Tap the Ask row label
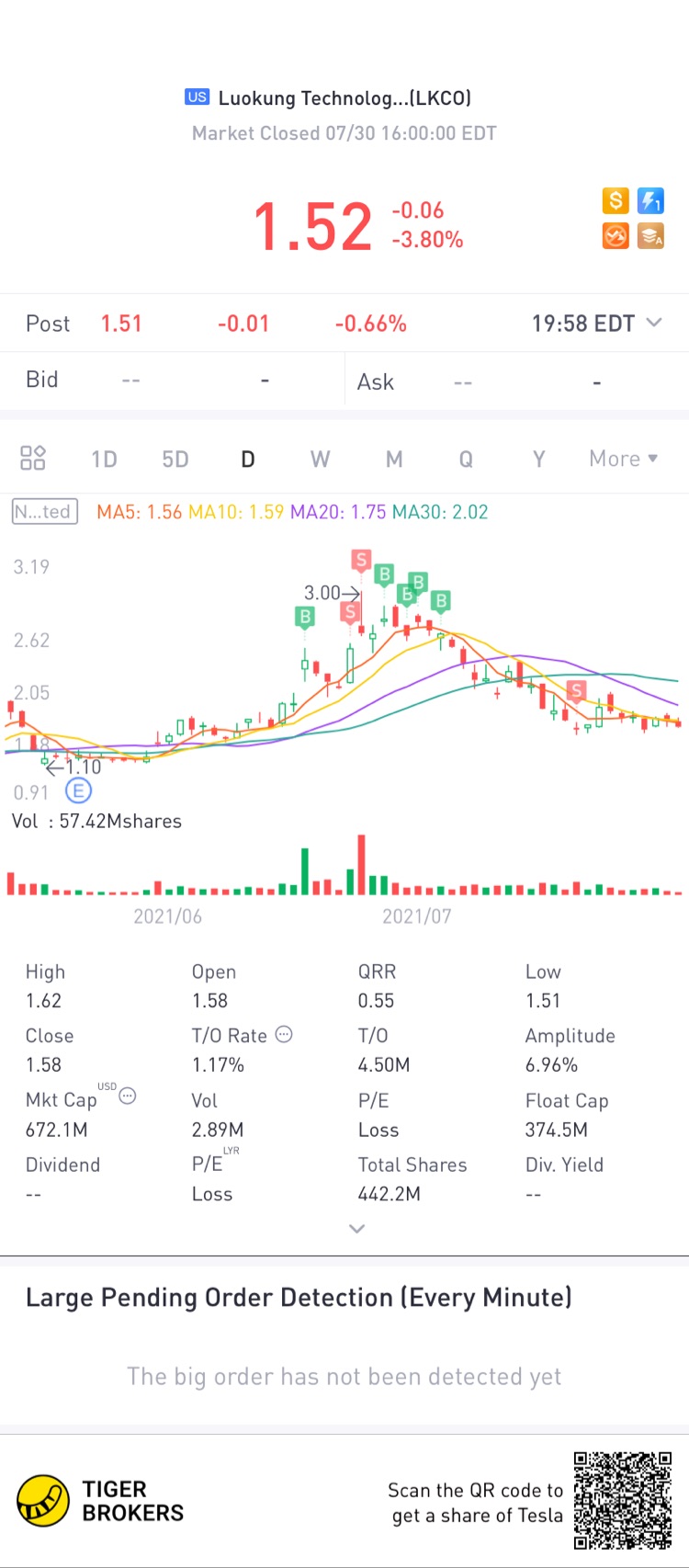This screenshot has width=689, height=1568. 375,381
